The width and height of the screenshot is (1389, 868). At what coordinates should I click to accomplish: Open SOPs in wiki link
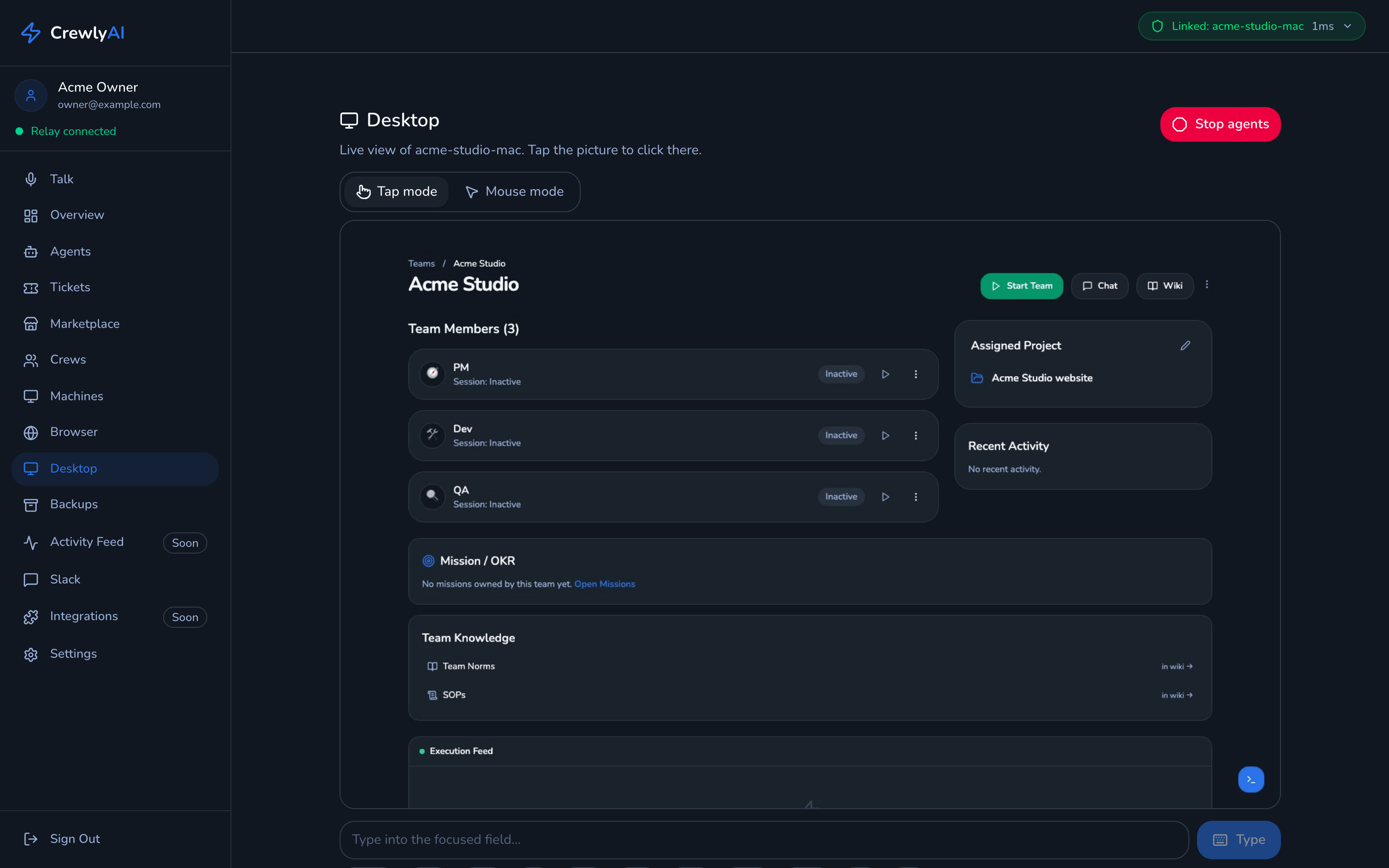(1177, 695)
